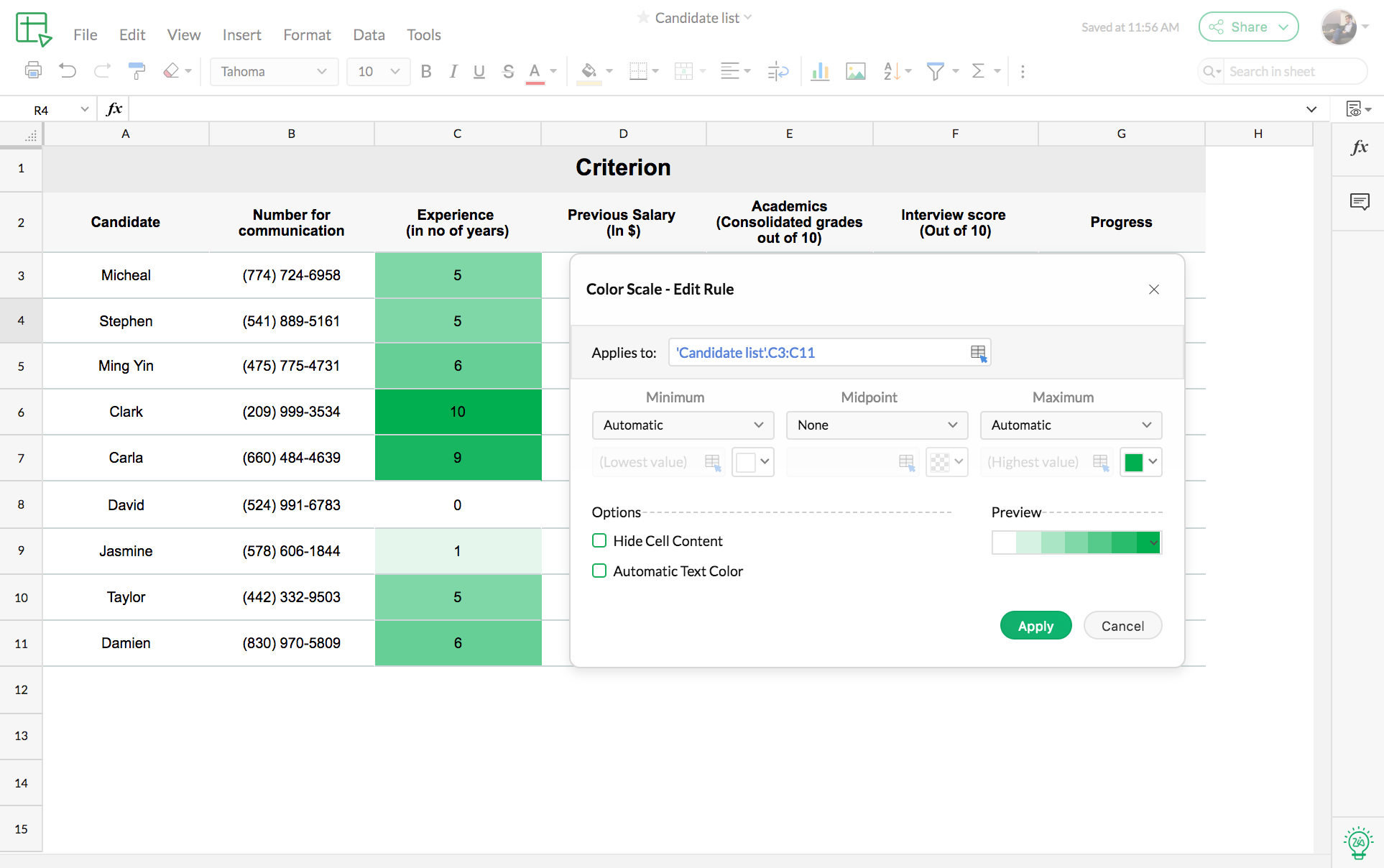Click the underline formatting icon
This screenshot has height=868, width=1384.
[x=478, y=71]
